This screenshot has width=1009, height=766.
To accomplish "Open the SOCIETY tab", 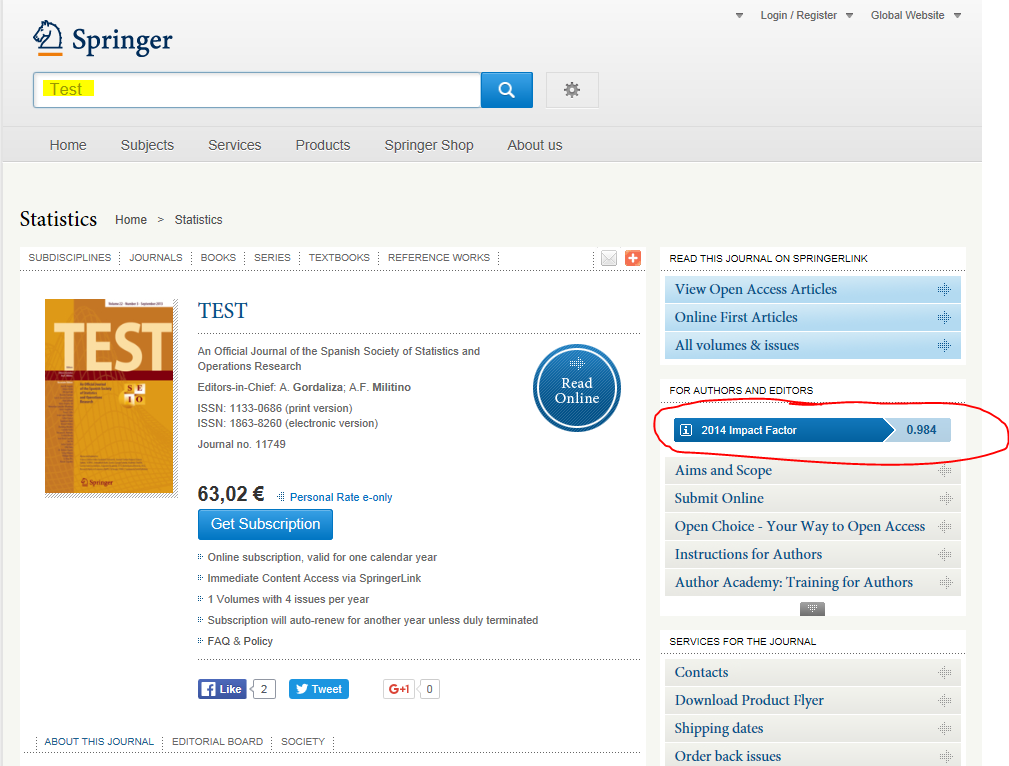I will click(x=303, y=742).
